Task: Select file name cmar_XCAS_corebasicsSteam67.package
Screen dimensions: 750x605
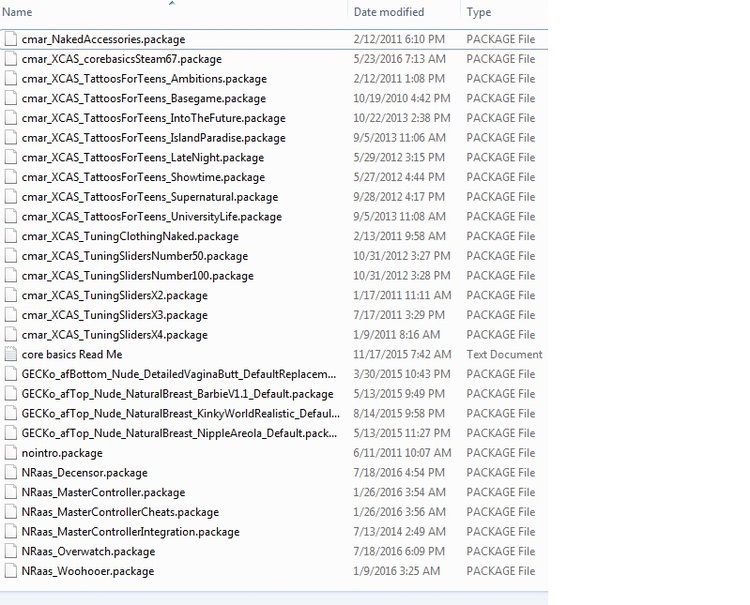Action: (x=121, y=59)
